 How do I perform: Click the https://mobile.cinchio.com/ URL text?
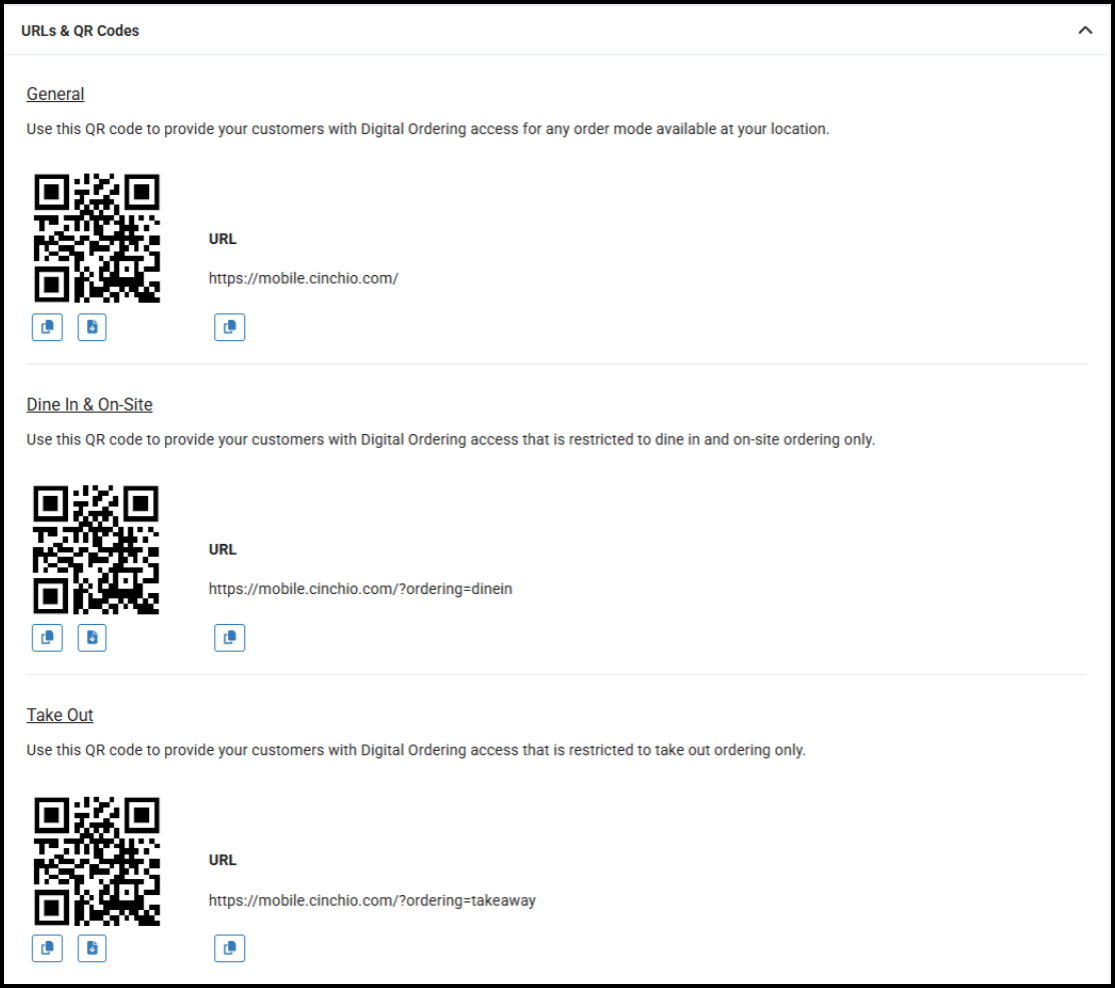(x=303, y=278)
